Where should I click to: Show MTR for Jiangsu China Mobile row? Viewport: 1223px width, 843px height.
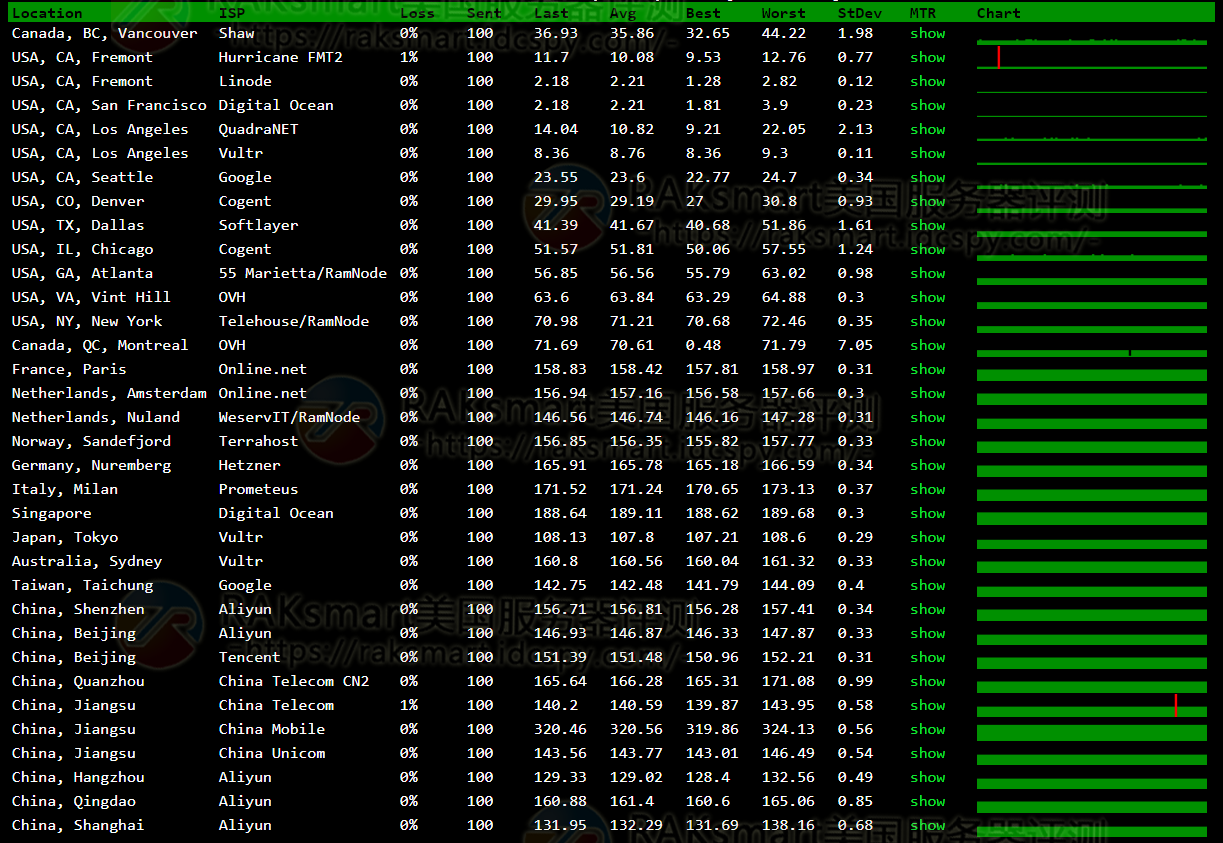(x=927, y=729)
